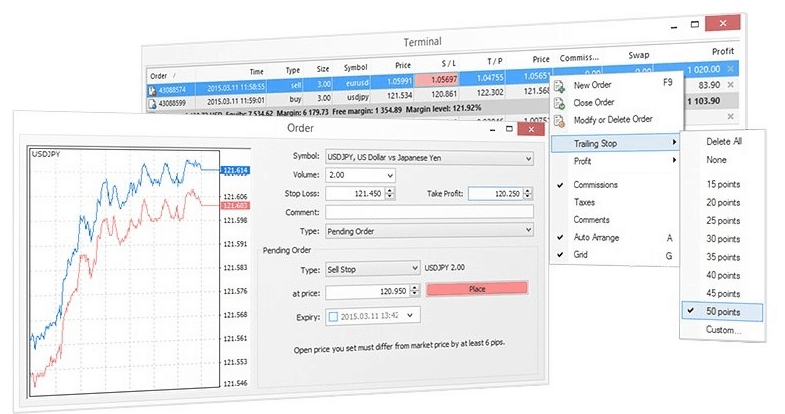Screen dimensions: 785x414
Task: Close the Order dialog window
Action: click(531, 130)
